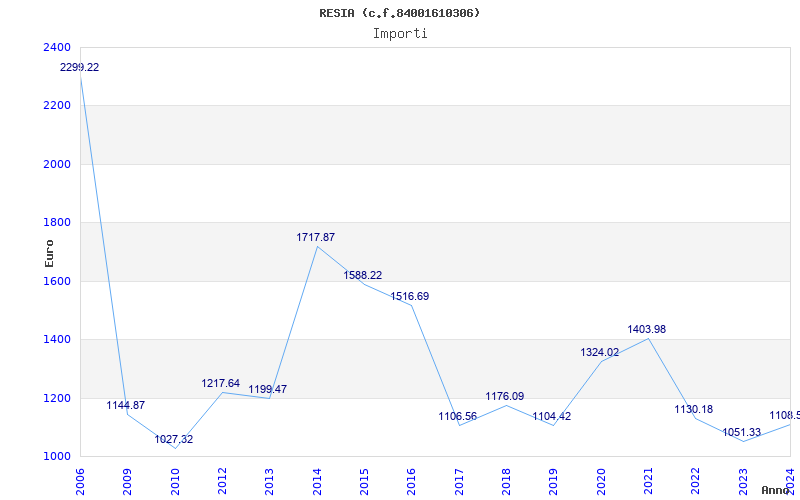The height and width of the screenshot is (500, 800).
Task: Select the 1324.02 value label
Action: [x=599, y=353]
